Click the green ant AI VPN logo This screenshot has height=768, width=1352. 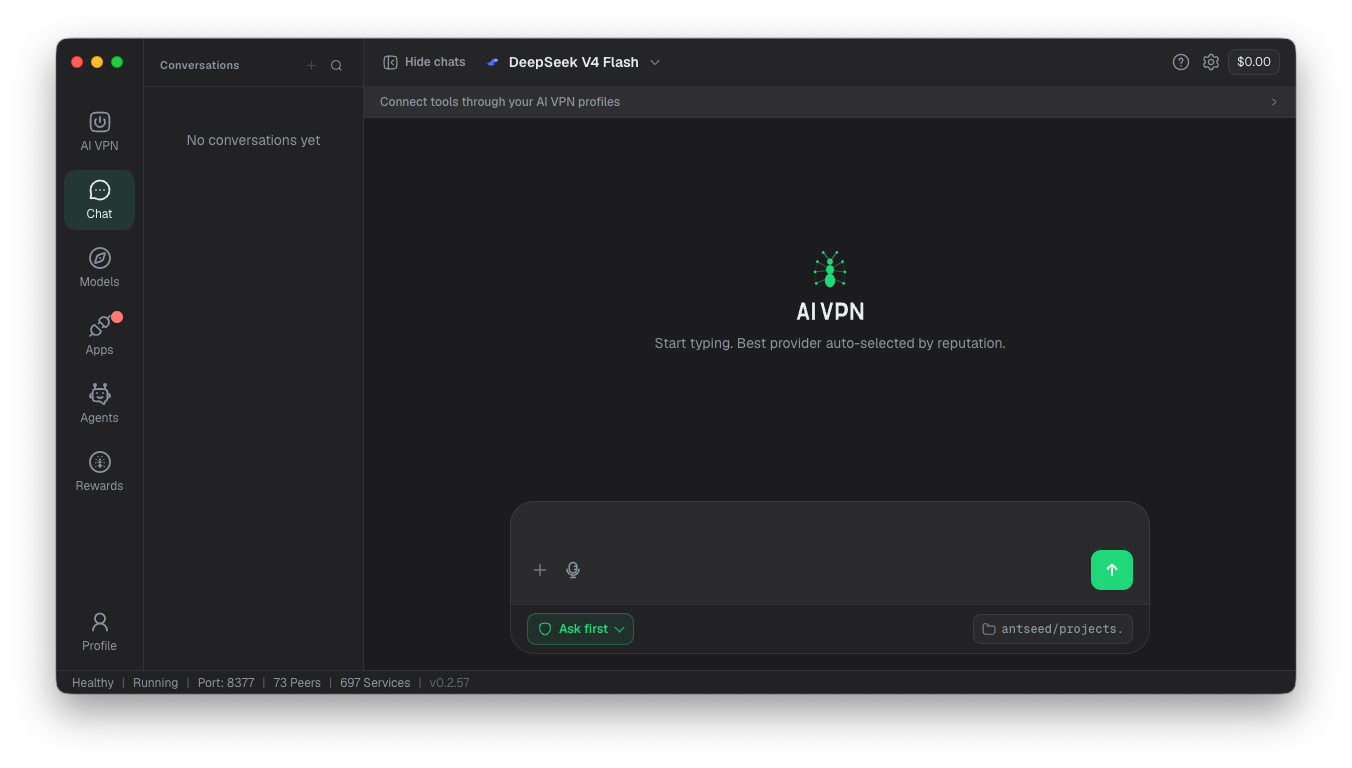pos(830,269)
